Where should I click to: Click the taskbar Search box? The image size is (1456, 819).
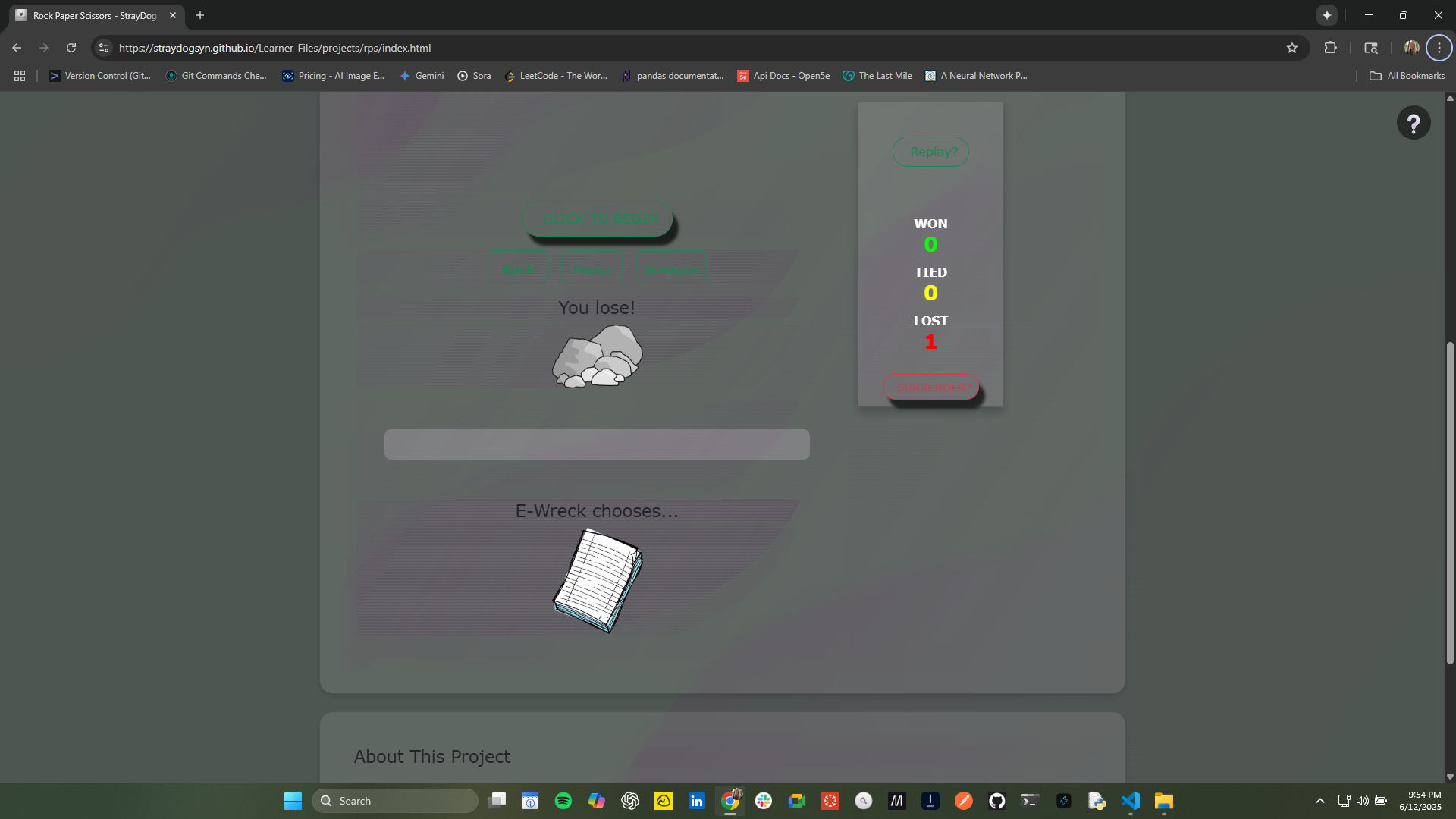coord(394,801)
